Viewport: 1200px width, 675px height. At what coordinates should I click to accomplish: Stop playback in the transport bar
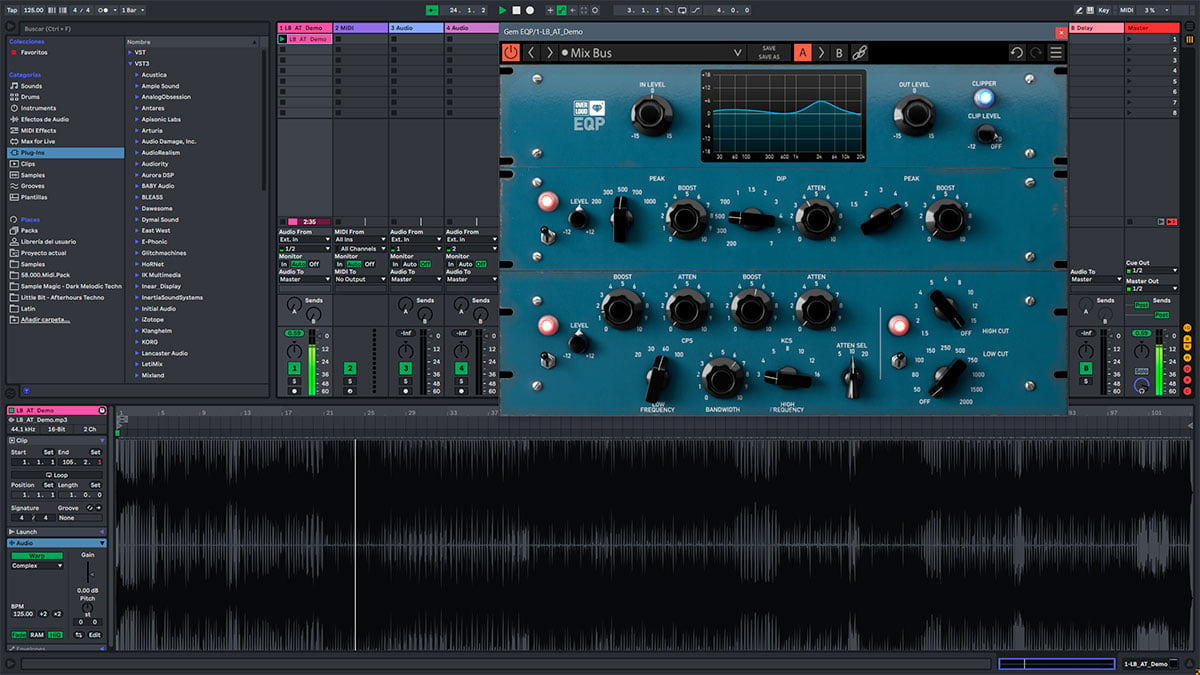click(516, 10)
